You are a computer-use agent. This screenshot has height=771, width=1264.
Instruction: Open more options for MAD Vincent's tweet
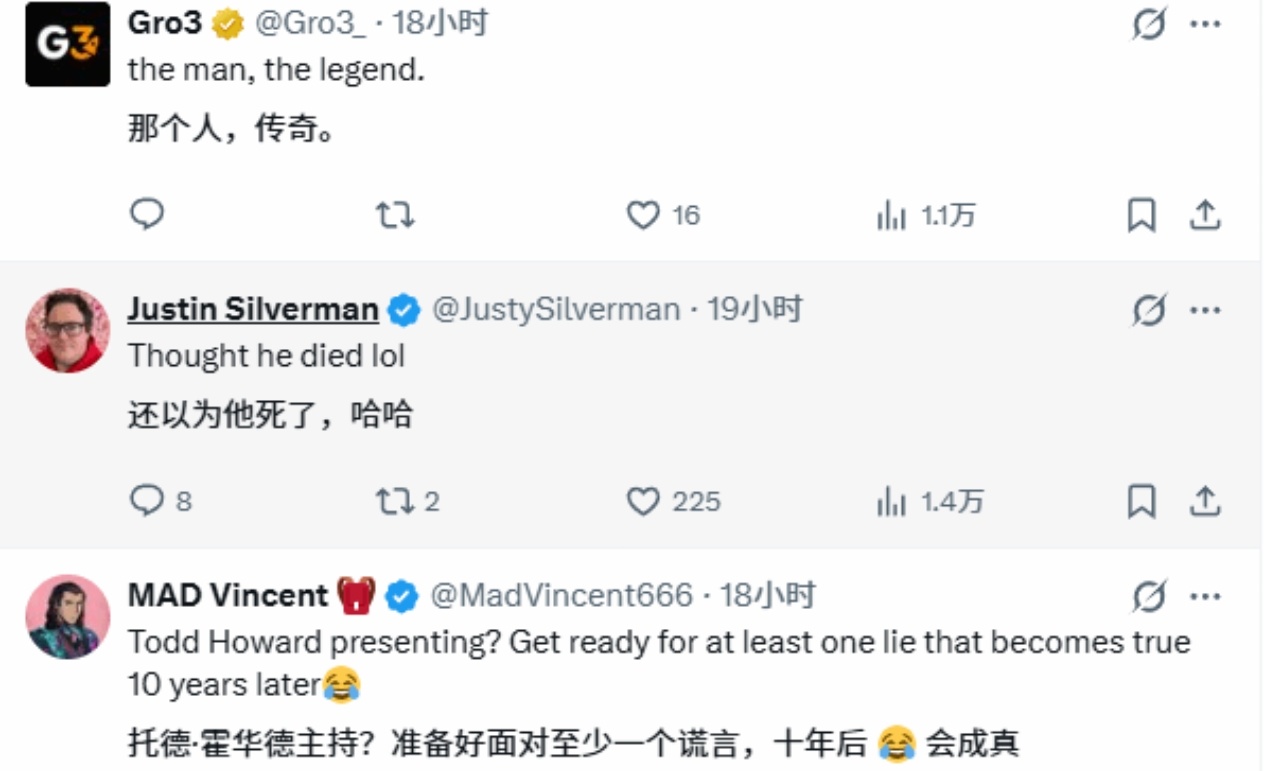tap(1206, 597)
